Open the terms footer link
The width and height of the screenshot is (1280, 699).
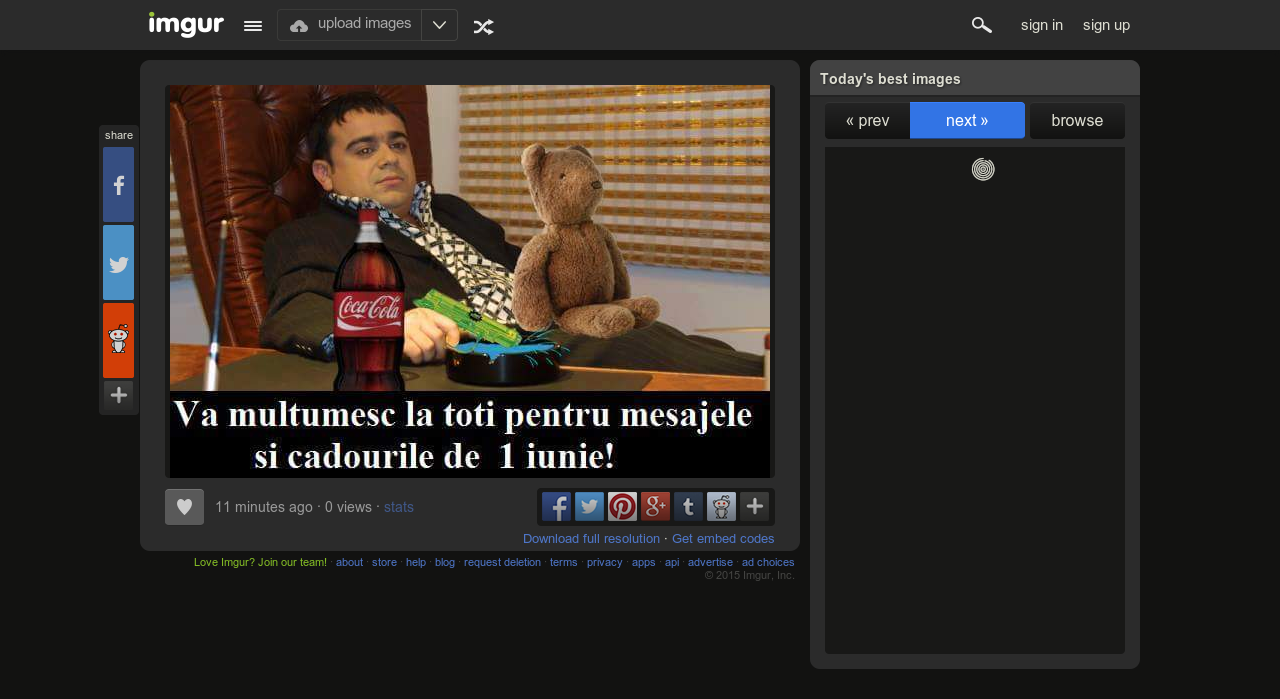564,562
